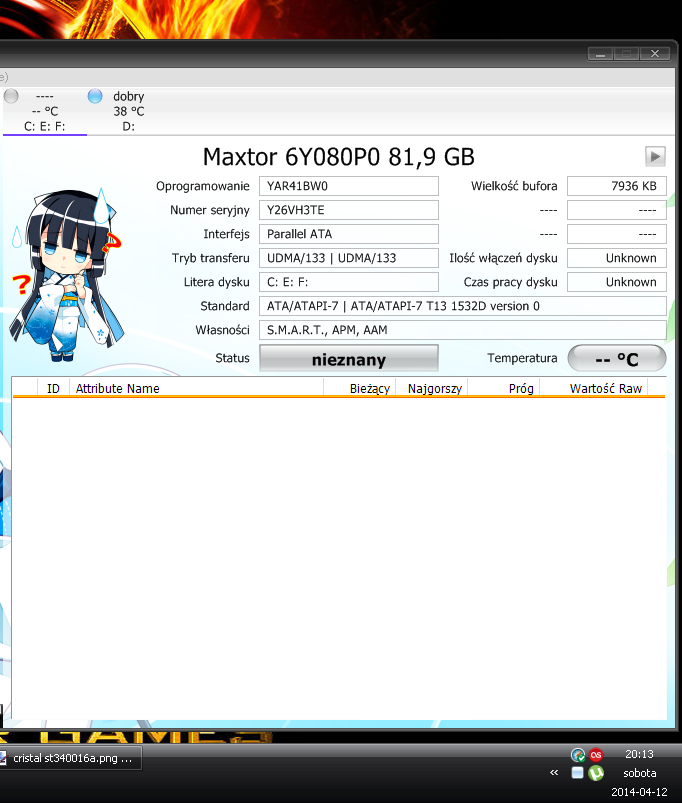This screenshot has width=682, height=803.
Task: Minimize the CrystalDiskInfo window
Action: point(600,54)
